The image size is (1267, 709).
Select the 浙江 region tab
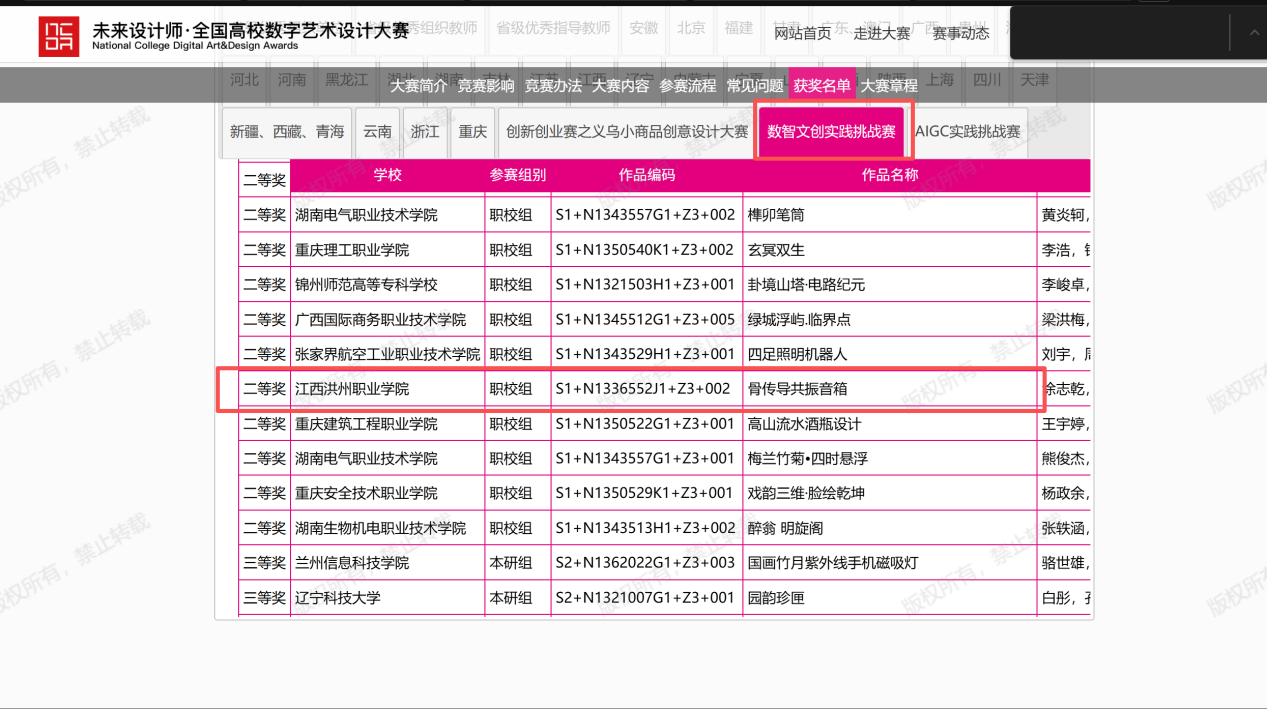point(425,132)
